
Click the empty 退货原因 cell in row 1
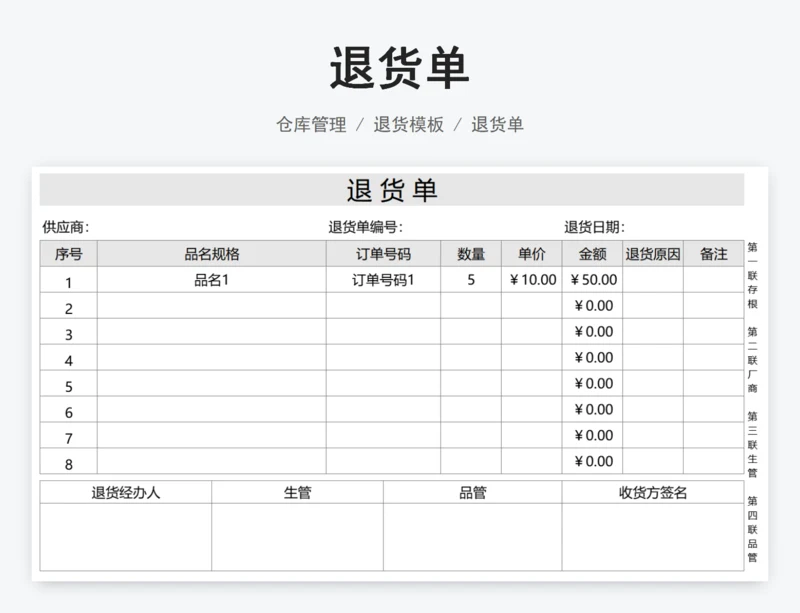653,280
